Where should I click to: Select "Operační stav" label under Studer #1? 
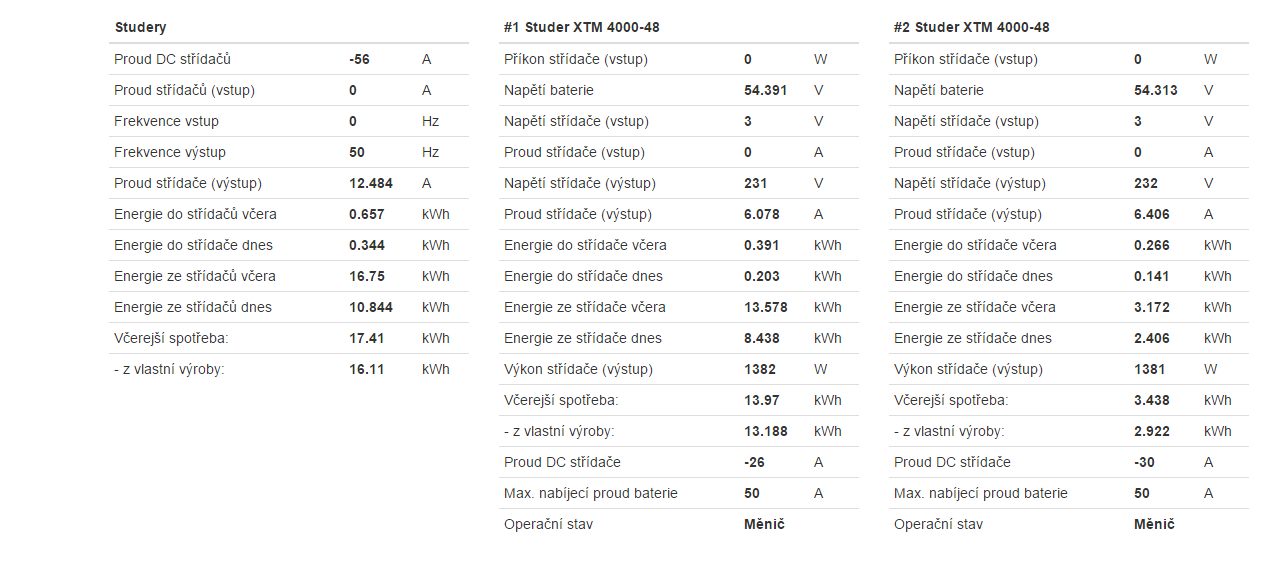coord(548,524)
